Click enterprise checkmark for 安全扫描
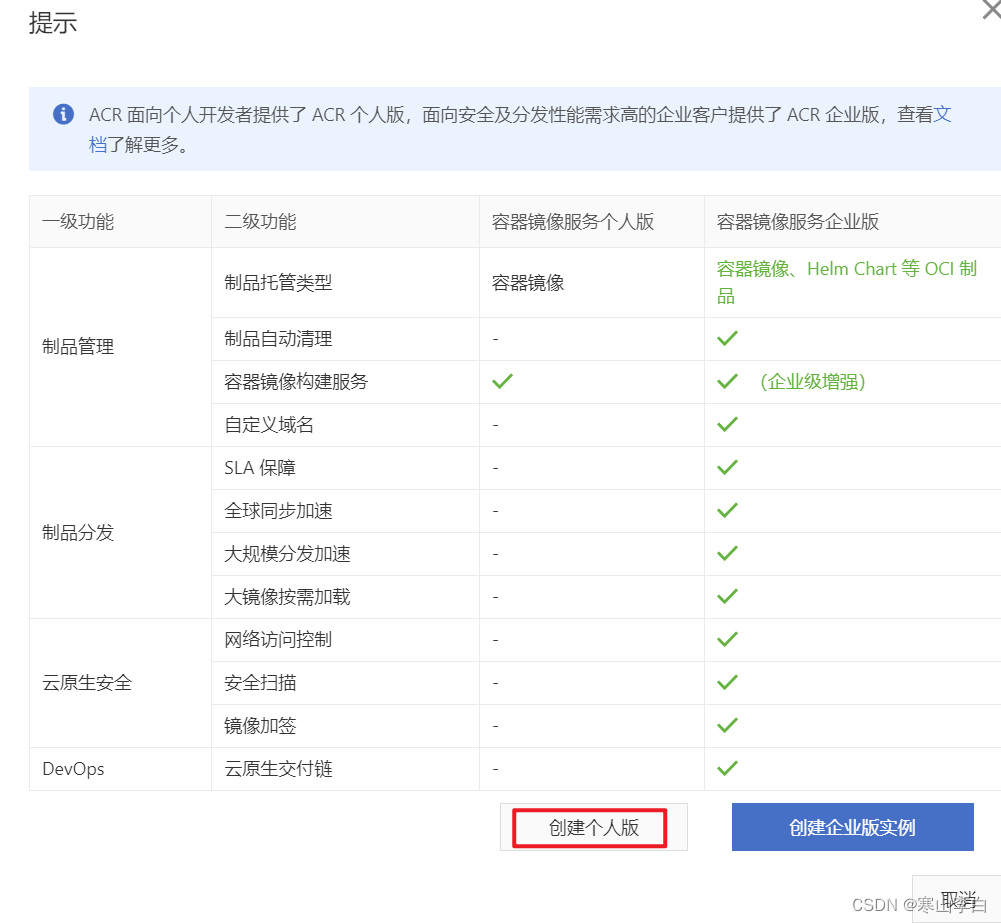 click(727, 682)
